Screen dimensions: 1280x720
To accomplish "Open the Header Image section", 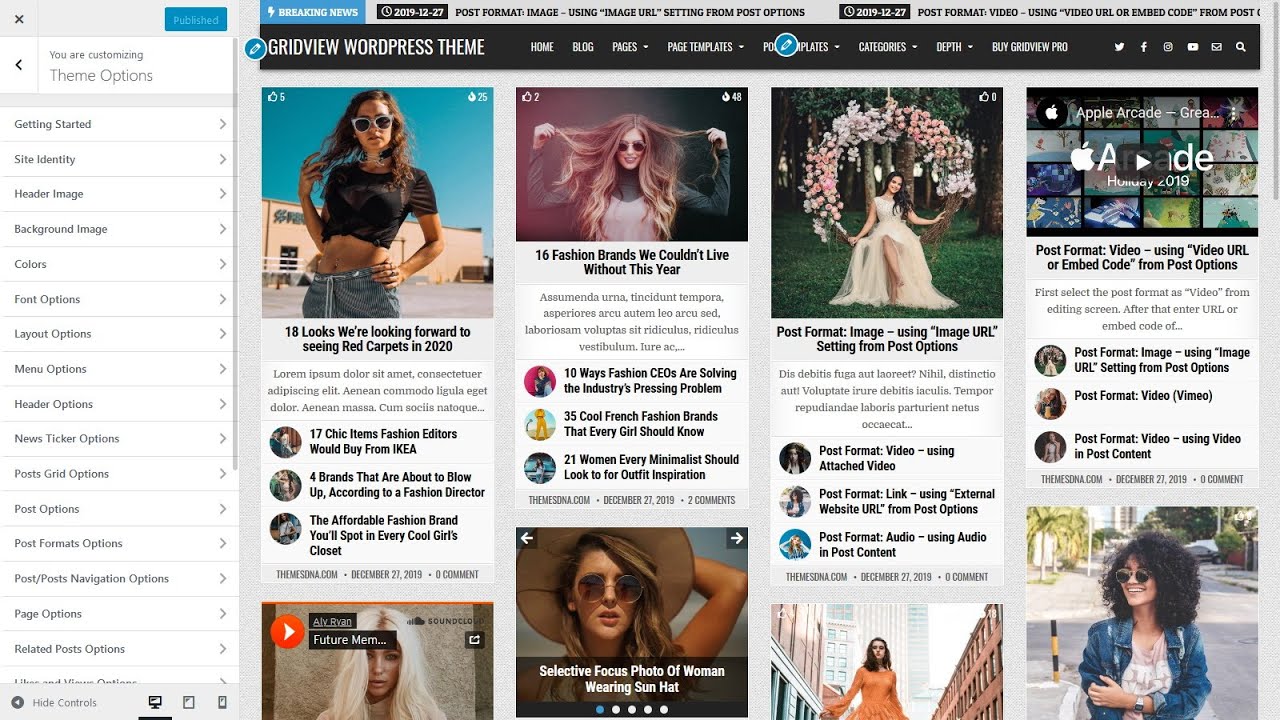I will (119, 194).
